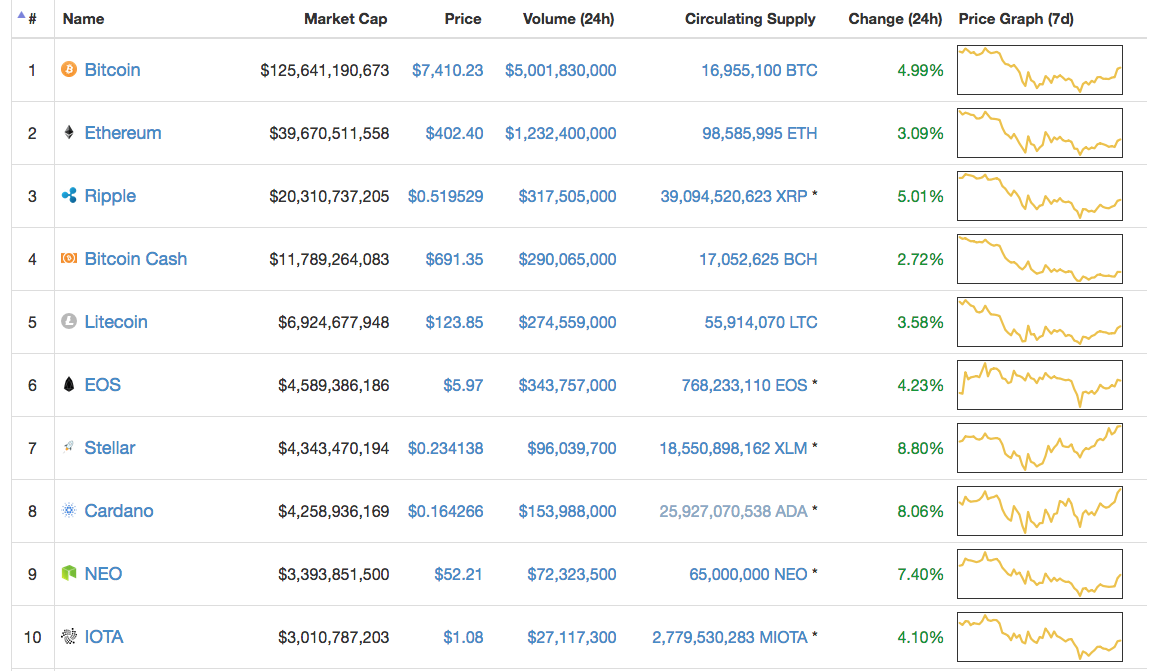Screen dimensions: 1154x671
Task: Sort by Change (24h) column header
Action: pos(895,19)
